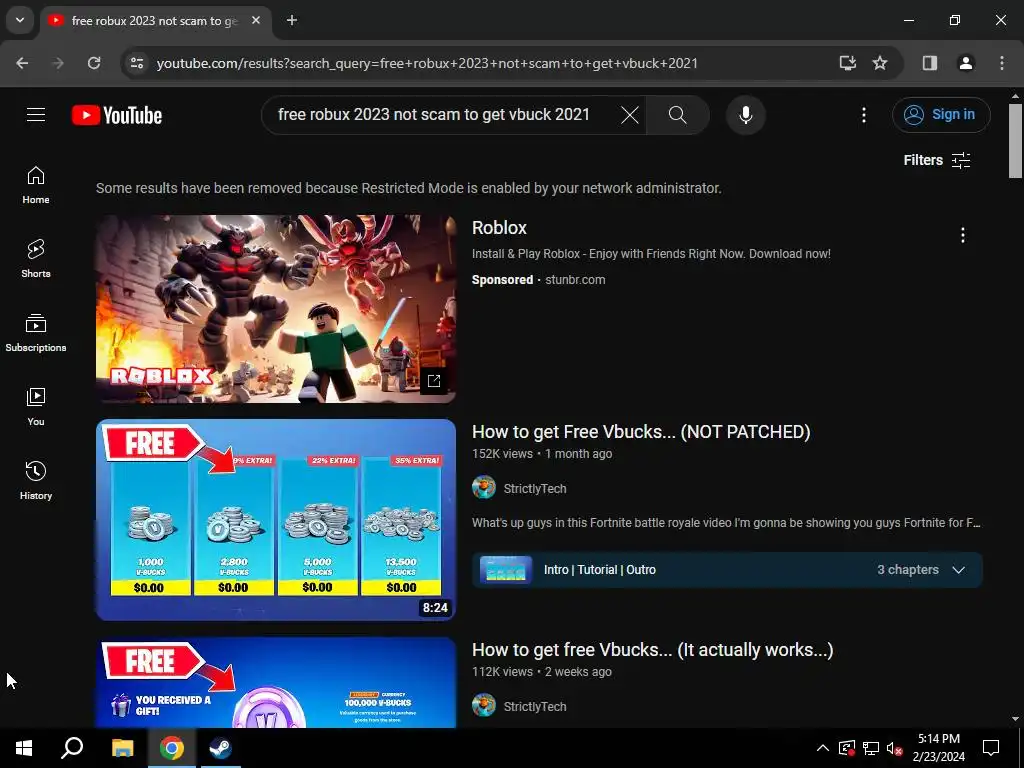Open the network tray icon
The width and height of the screenshot is (1024, 768).
point(871,748)
